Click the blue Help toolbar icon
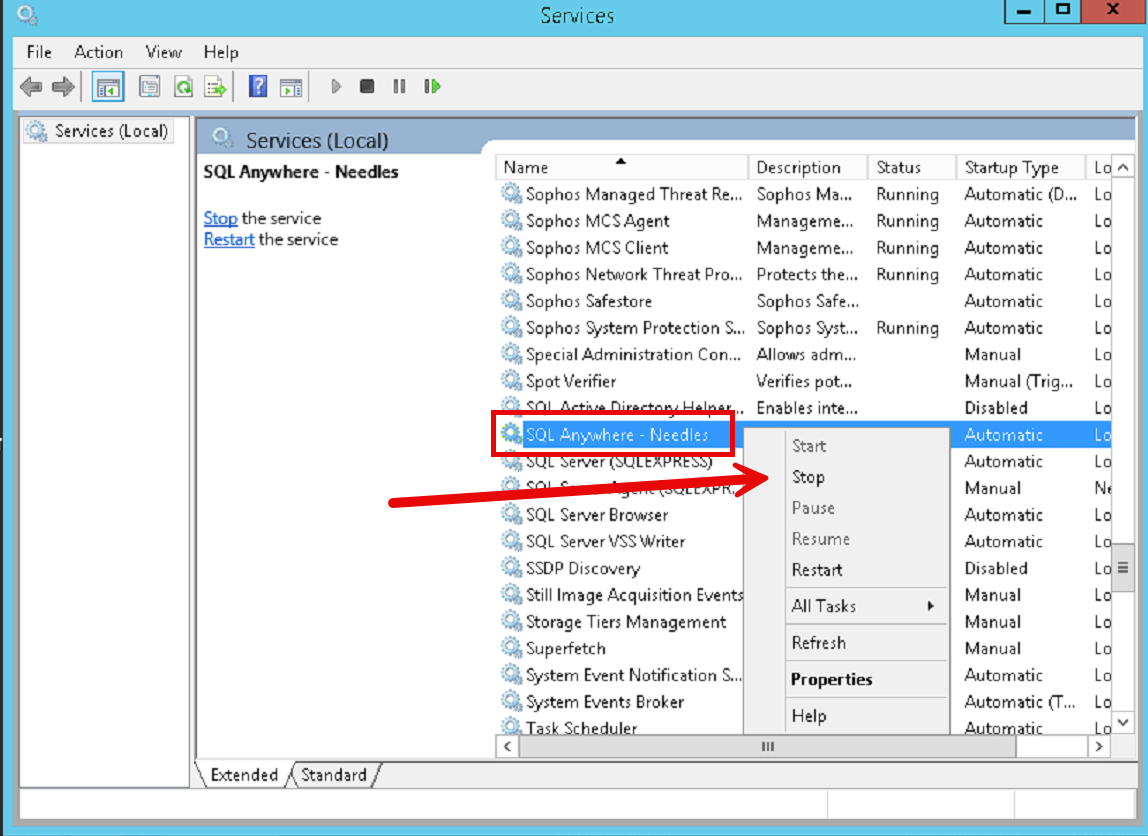The width and height of the screenshot is (1148, 836). [257, 86]
